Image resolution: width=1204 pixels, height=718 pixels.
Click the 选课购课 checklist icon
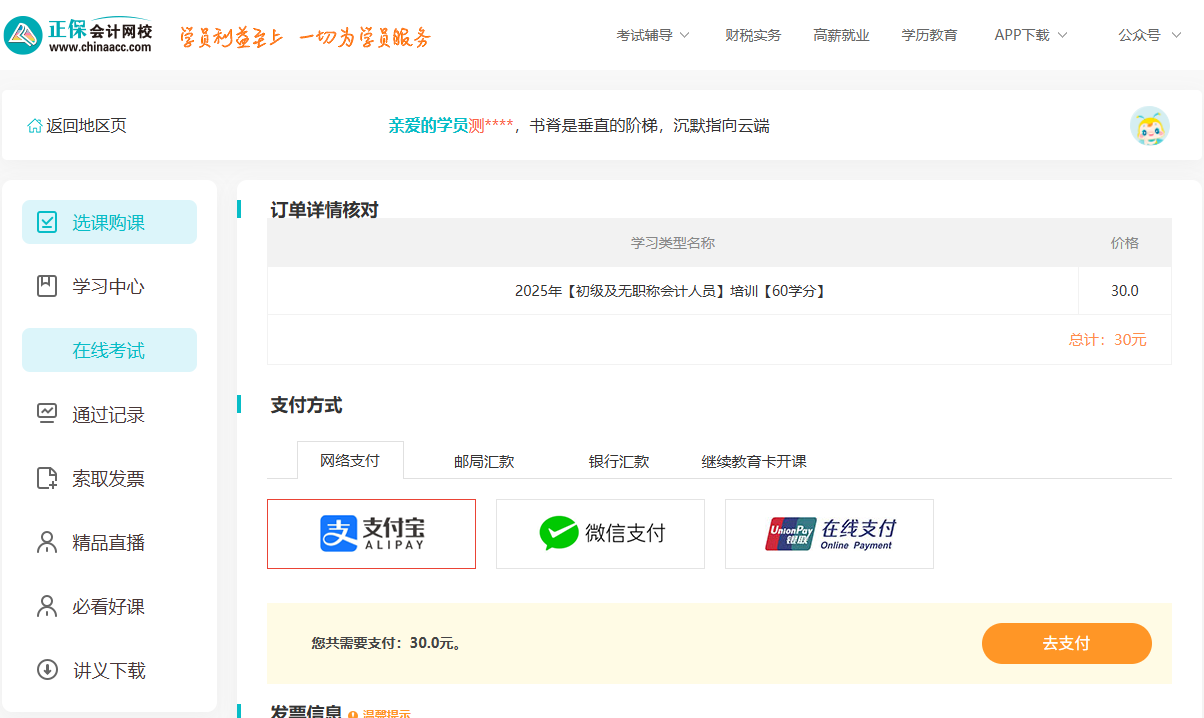(x=47, y=222)
